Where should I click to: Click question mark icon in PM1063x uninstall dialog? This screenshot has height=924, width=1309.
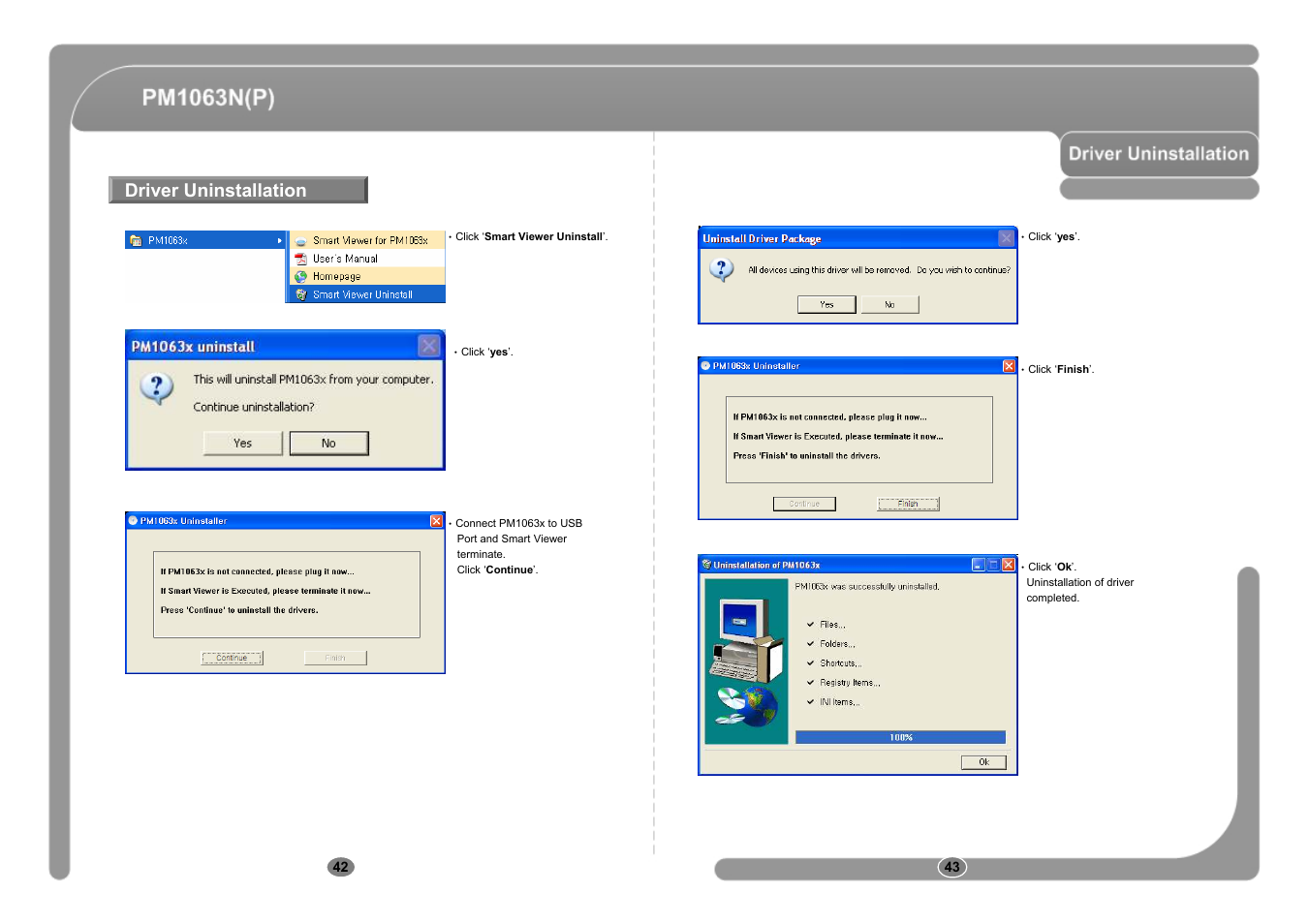pyautogui.click(x=157, y=388)
